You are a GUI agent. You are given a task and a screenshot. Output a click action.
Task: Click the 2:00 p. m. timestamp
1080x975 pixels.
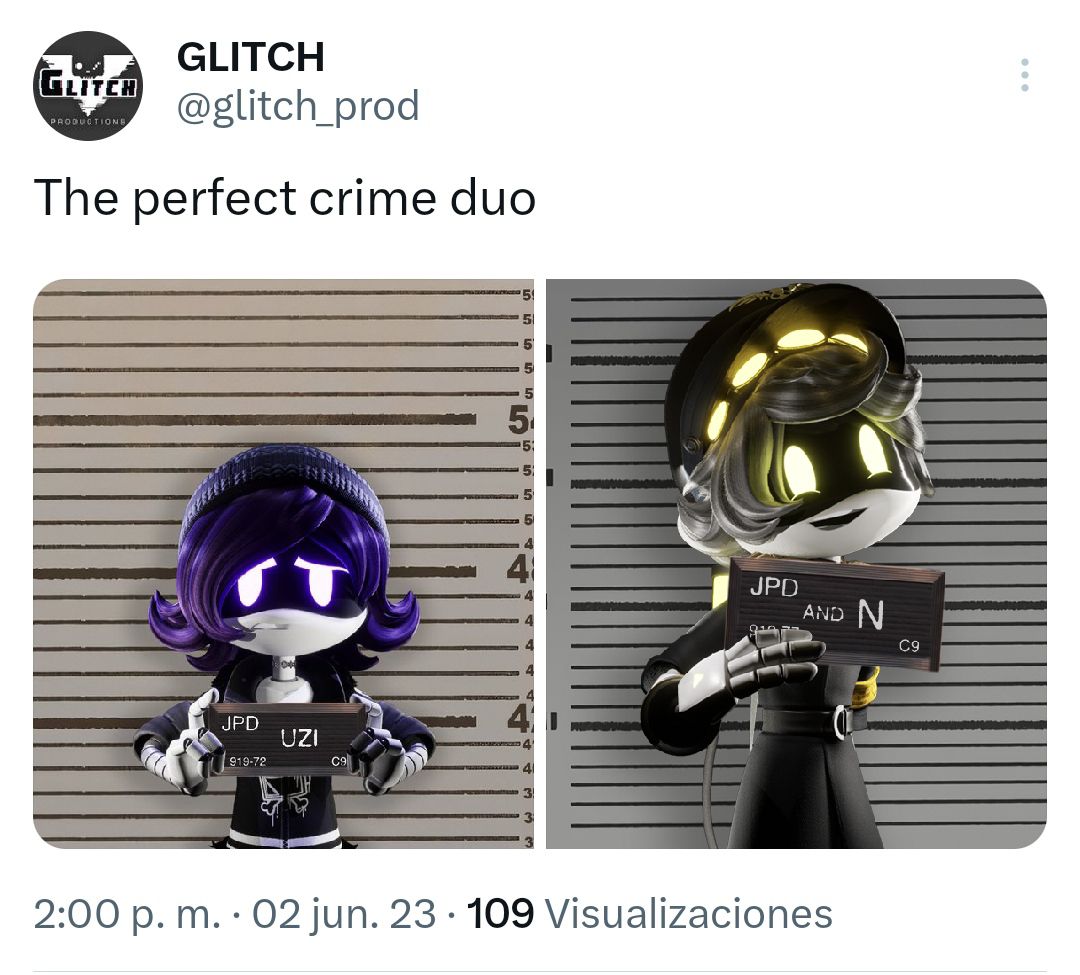127,914
